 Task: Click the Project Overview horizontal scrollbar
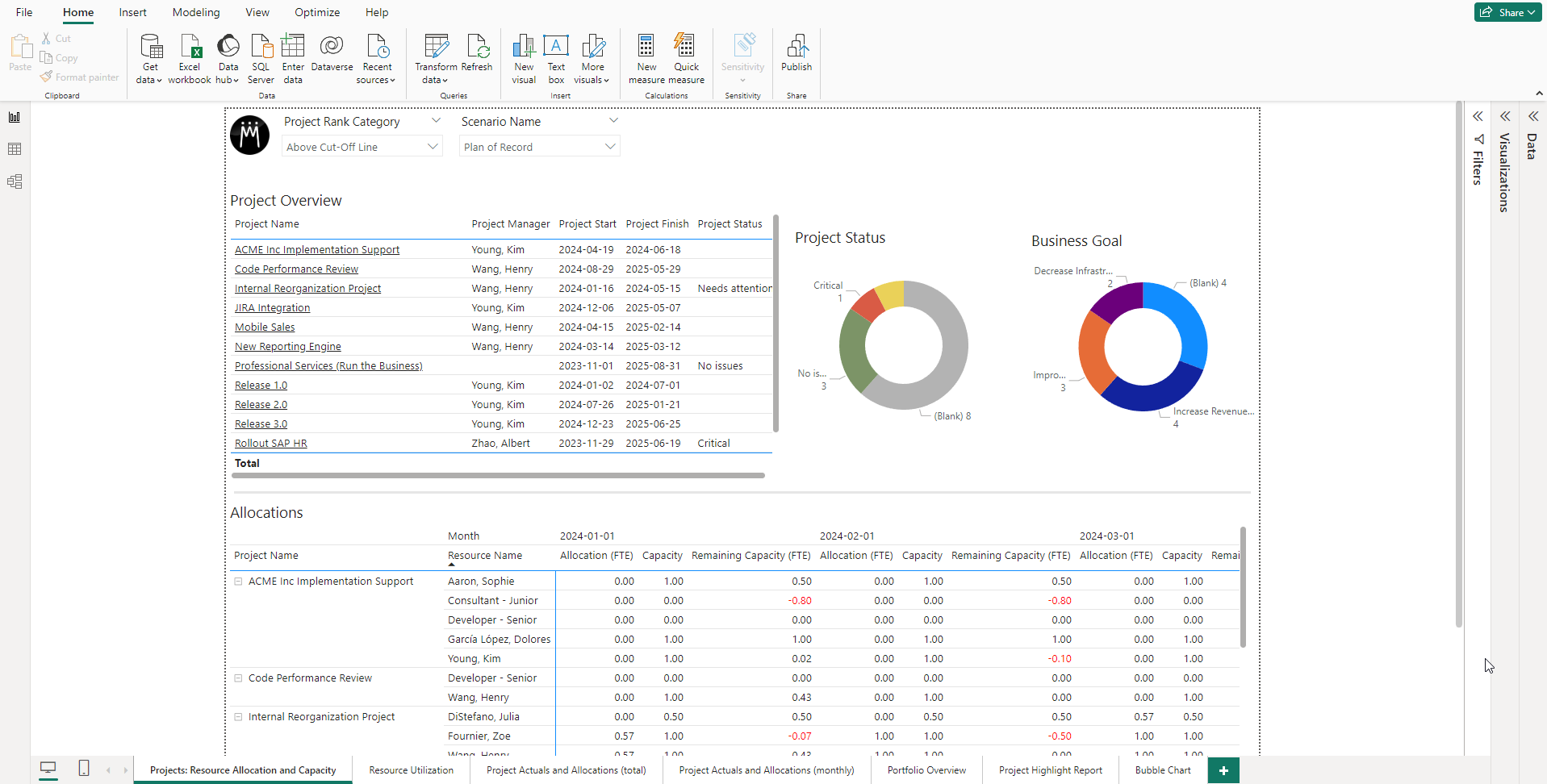point(498,476)
